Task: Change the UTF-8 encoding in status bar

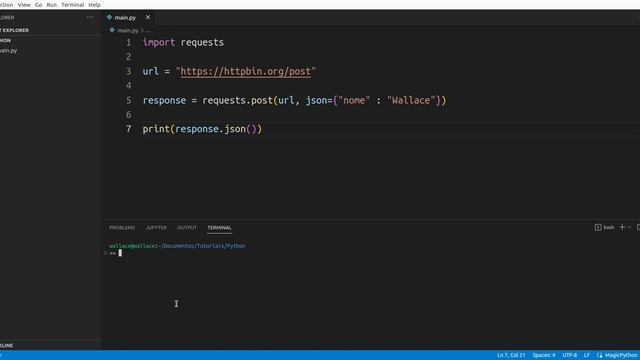Action: pos(569,355)
